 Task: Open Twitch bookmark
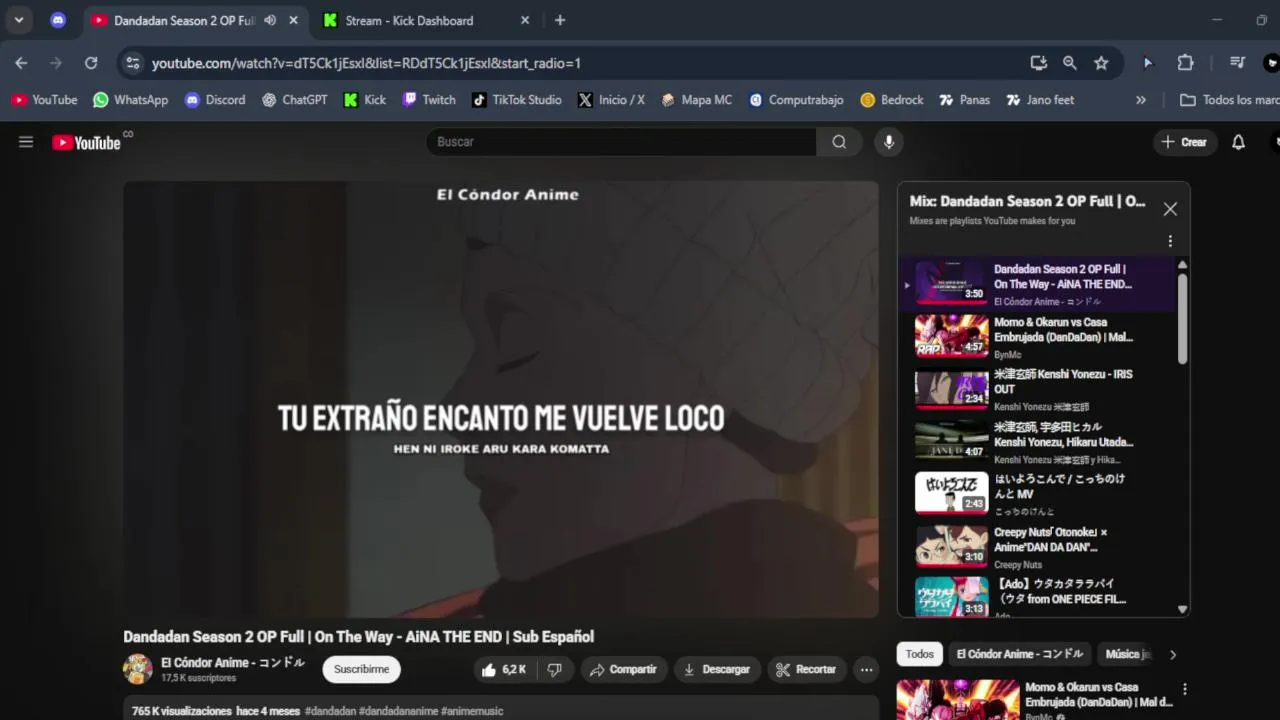429,100
